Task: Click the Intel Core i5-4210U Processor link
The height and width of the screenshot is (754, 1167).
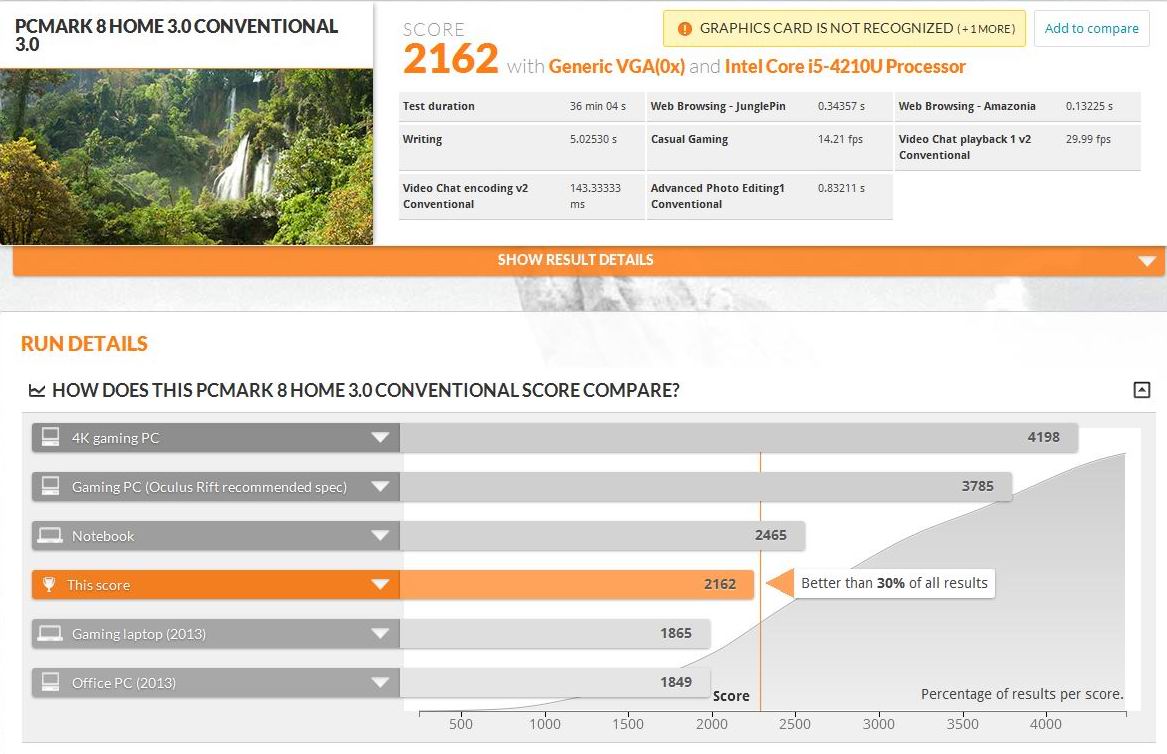Action: click(x=845, y=67)
